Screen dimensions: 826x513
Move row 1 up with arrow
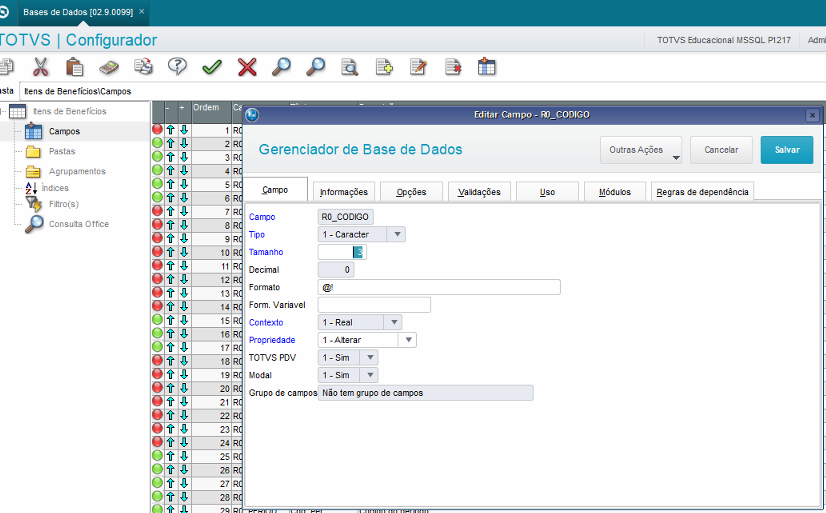171,130
